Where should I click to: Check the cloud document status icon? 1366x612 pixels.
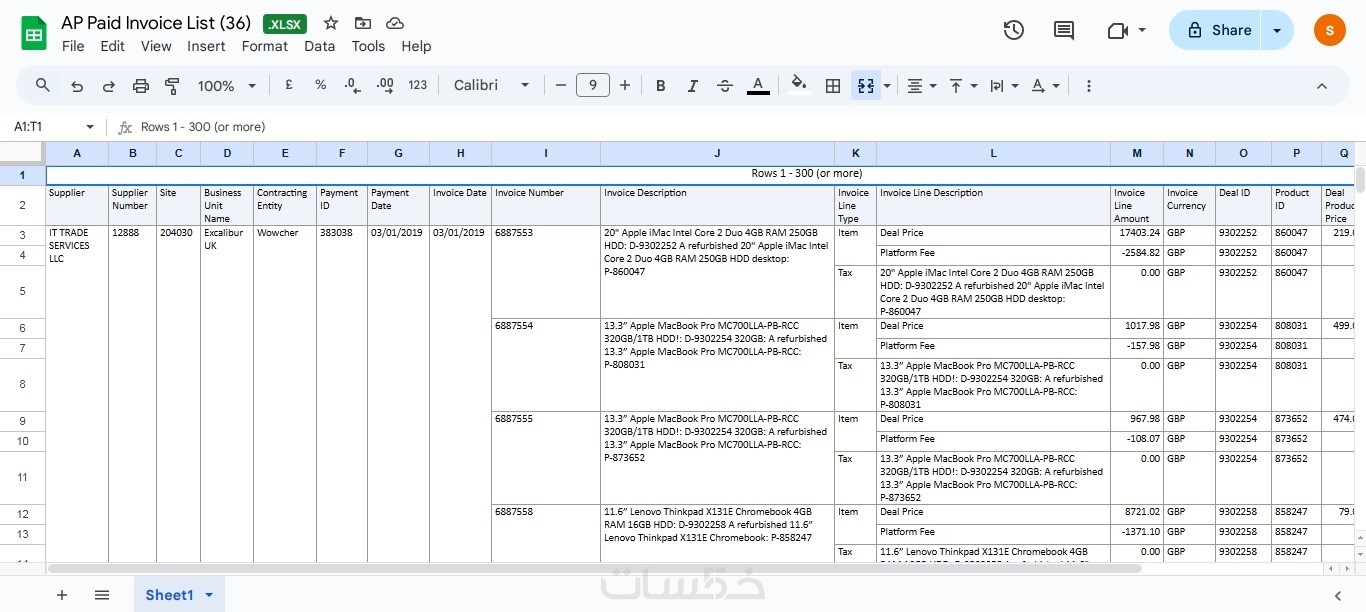tap(395, 23)
